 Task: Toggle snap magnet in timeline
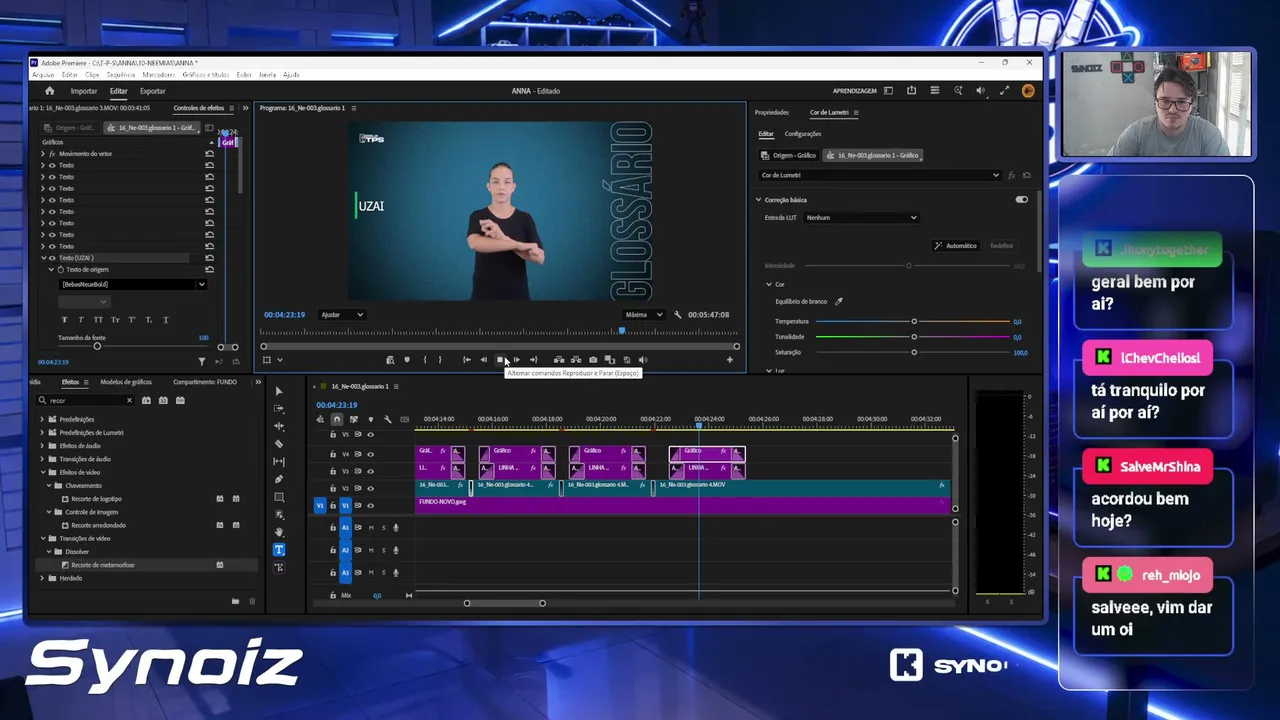337,419
